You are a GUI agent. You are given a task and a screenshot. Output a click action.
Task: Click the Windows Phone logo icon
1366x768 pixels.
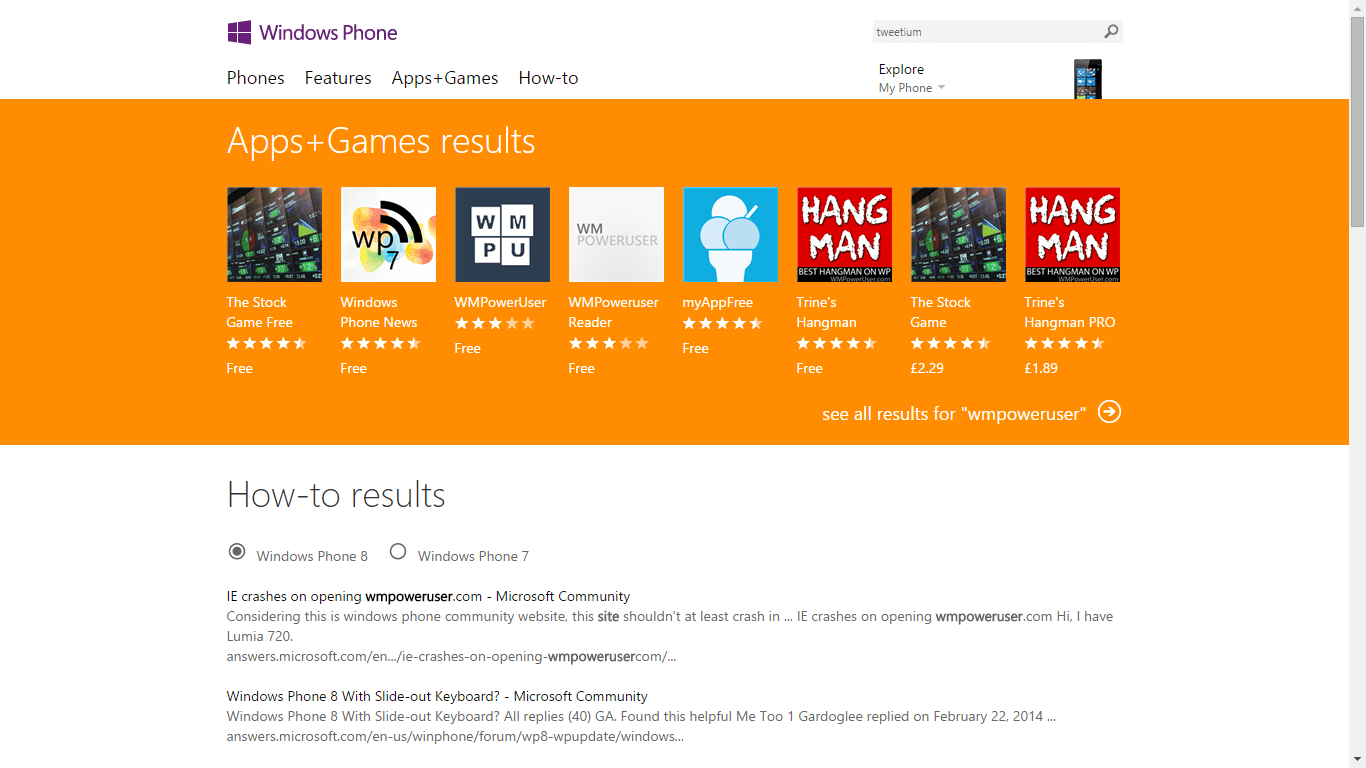[239, 33]
